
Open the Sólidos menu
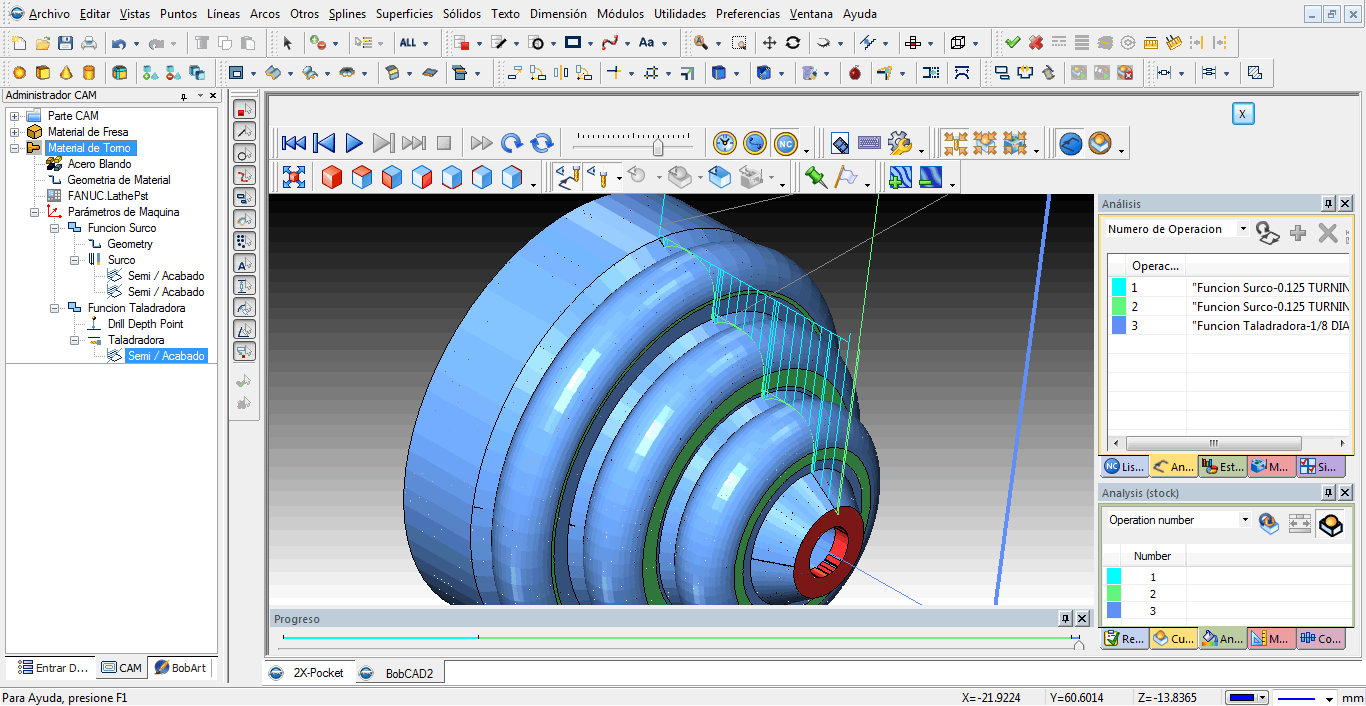pos(462,13)
